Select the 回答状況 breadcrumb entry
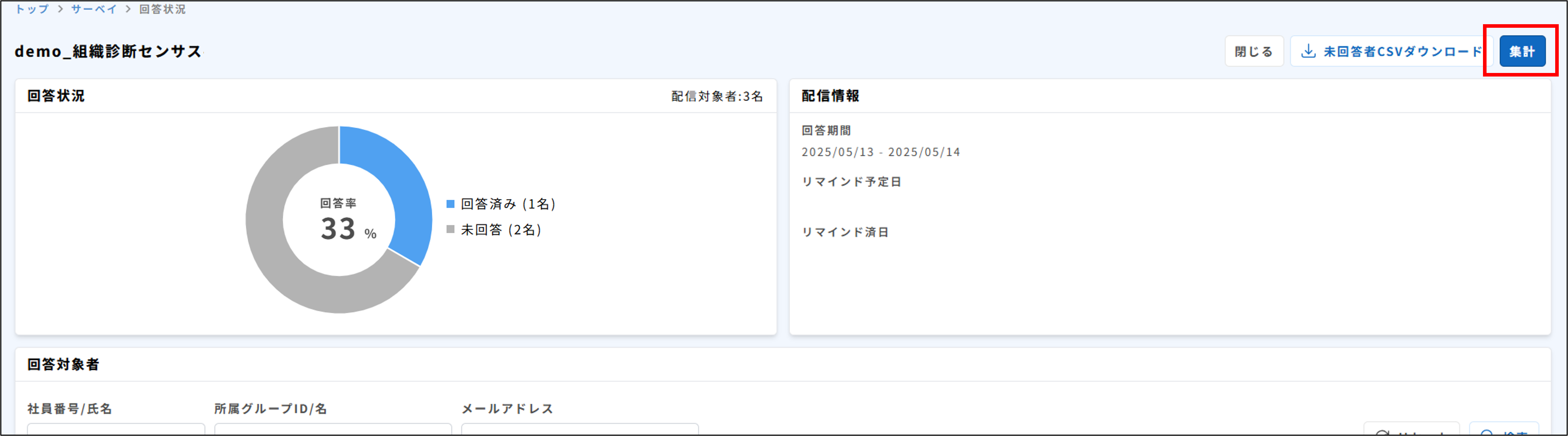 (163, 9)
